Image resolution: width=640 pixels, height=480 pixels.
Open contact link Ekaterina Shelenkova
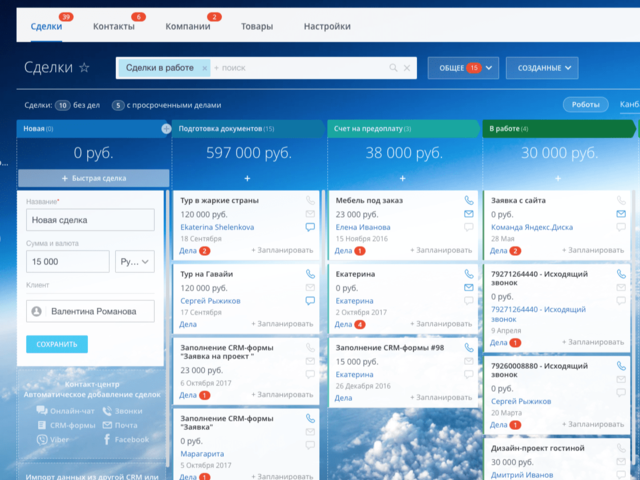pos(217,227)
